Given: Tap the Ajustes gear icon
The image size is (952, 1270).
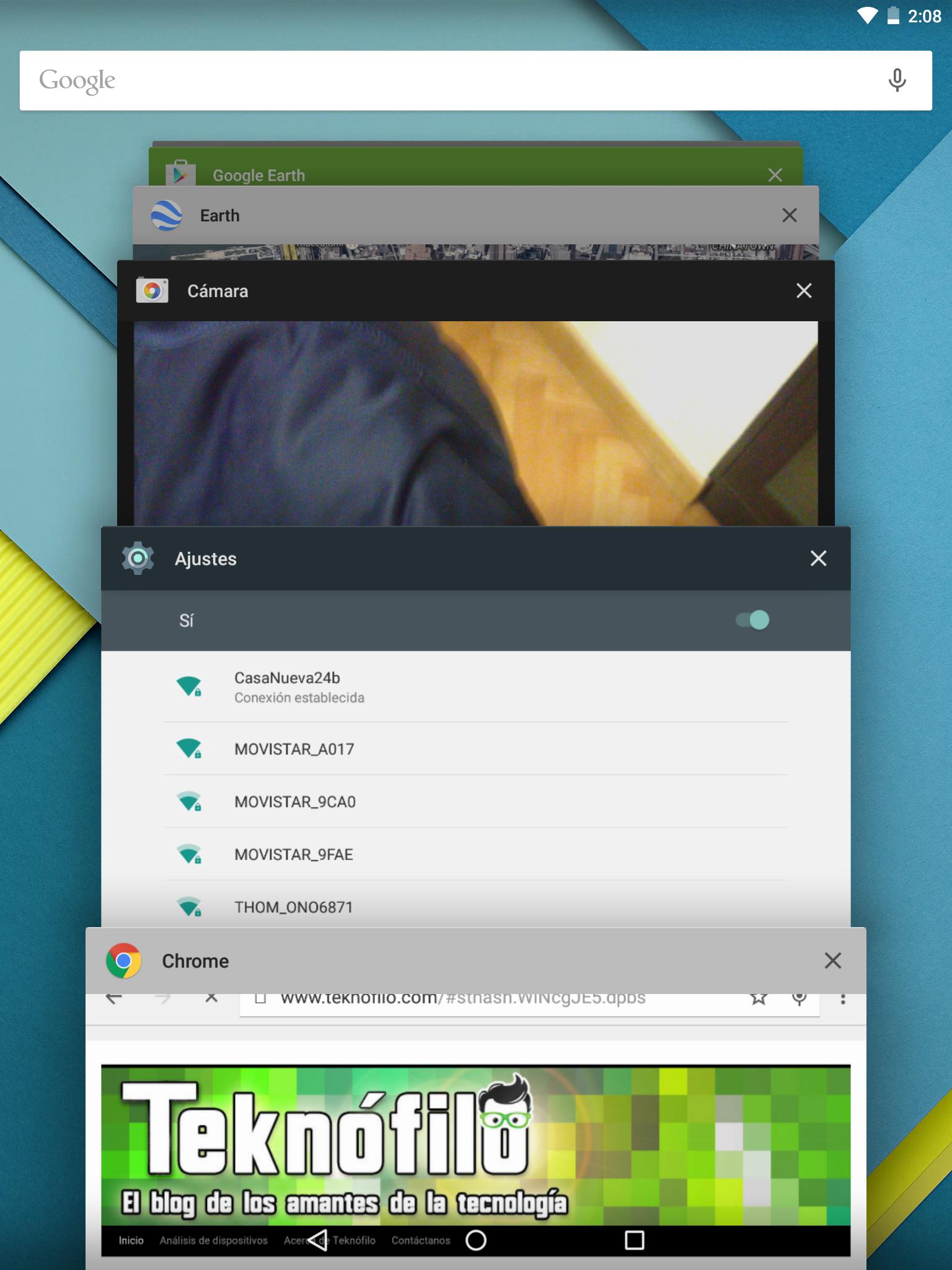Looking at the screenshot, I should 138,559.
